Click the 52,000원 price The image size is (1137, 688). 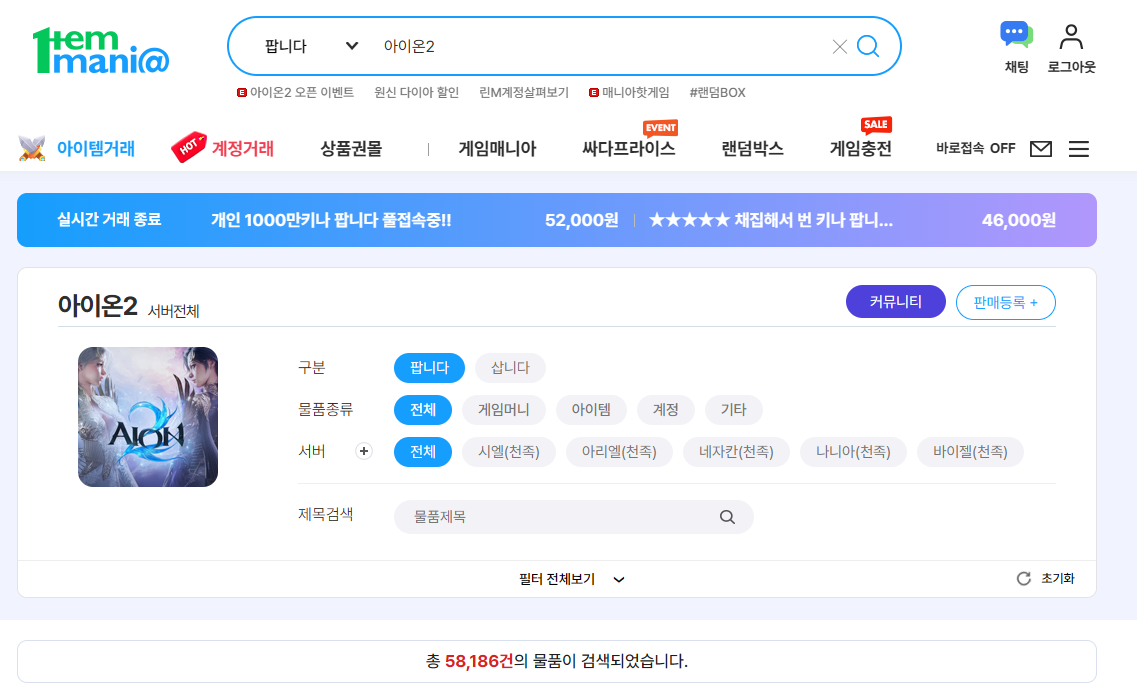[582, 220]
